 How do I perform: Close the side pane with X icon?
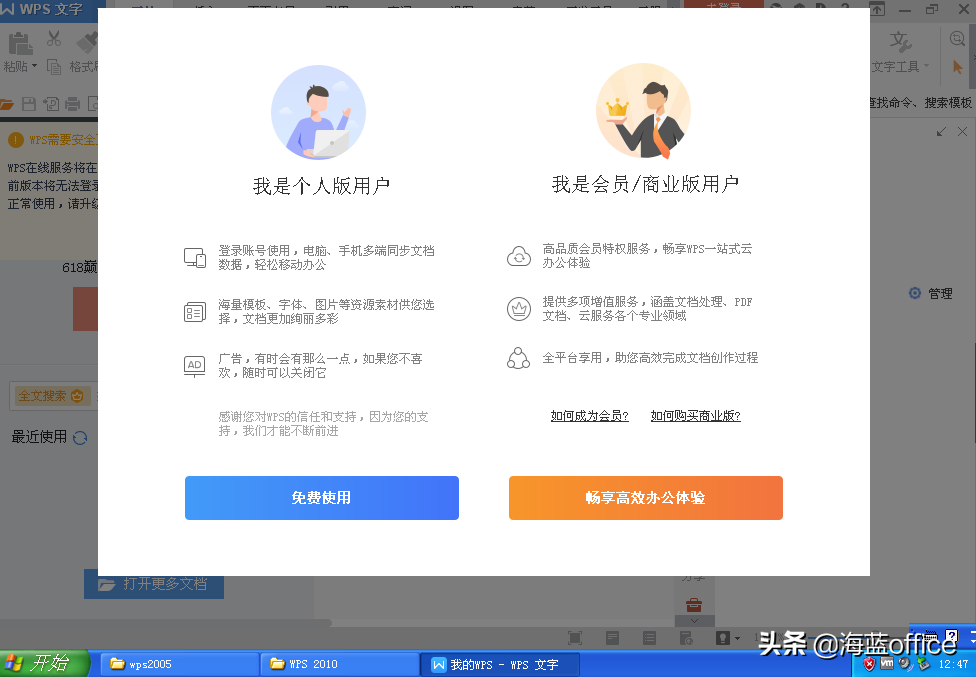tap(962, 131)
